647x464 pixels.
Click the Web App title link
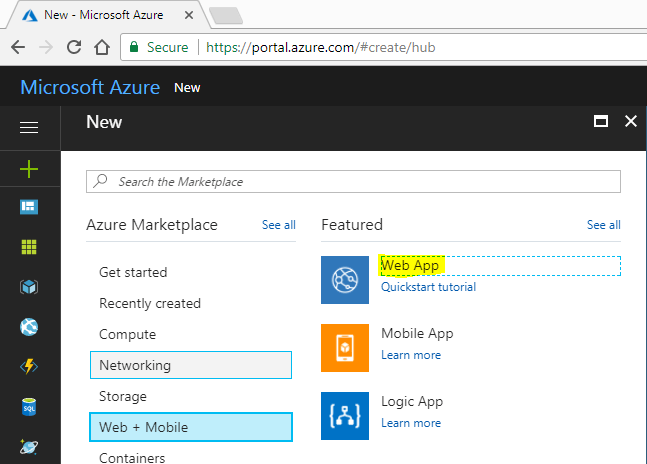(x=410, y=265)
